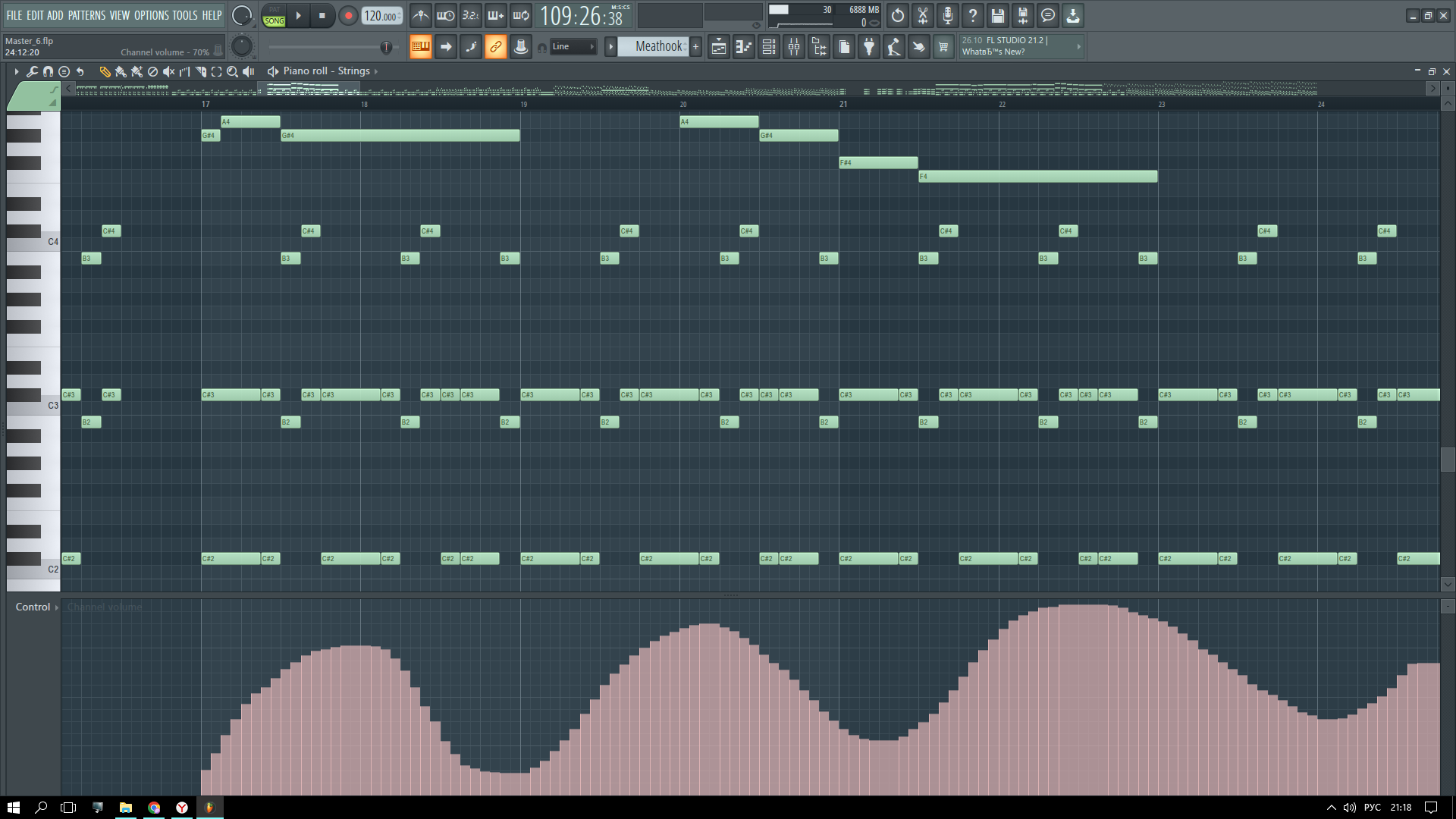Click the tempo 120.000 field
Image resolution: width=1456 pixels, height=819 pixels.
[381, 16]
